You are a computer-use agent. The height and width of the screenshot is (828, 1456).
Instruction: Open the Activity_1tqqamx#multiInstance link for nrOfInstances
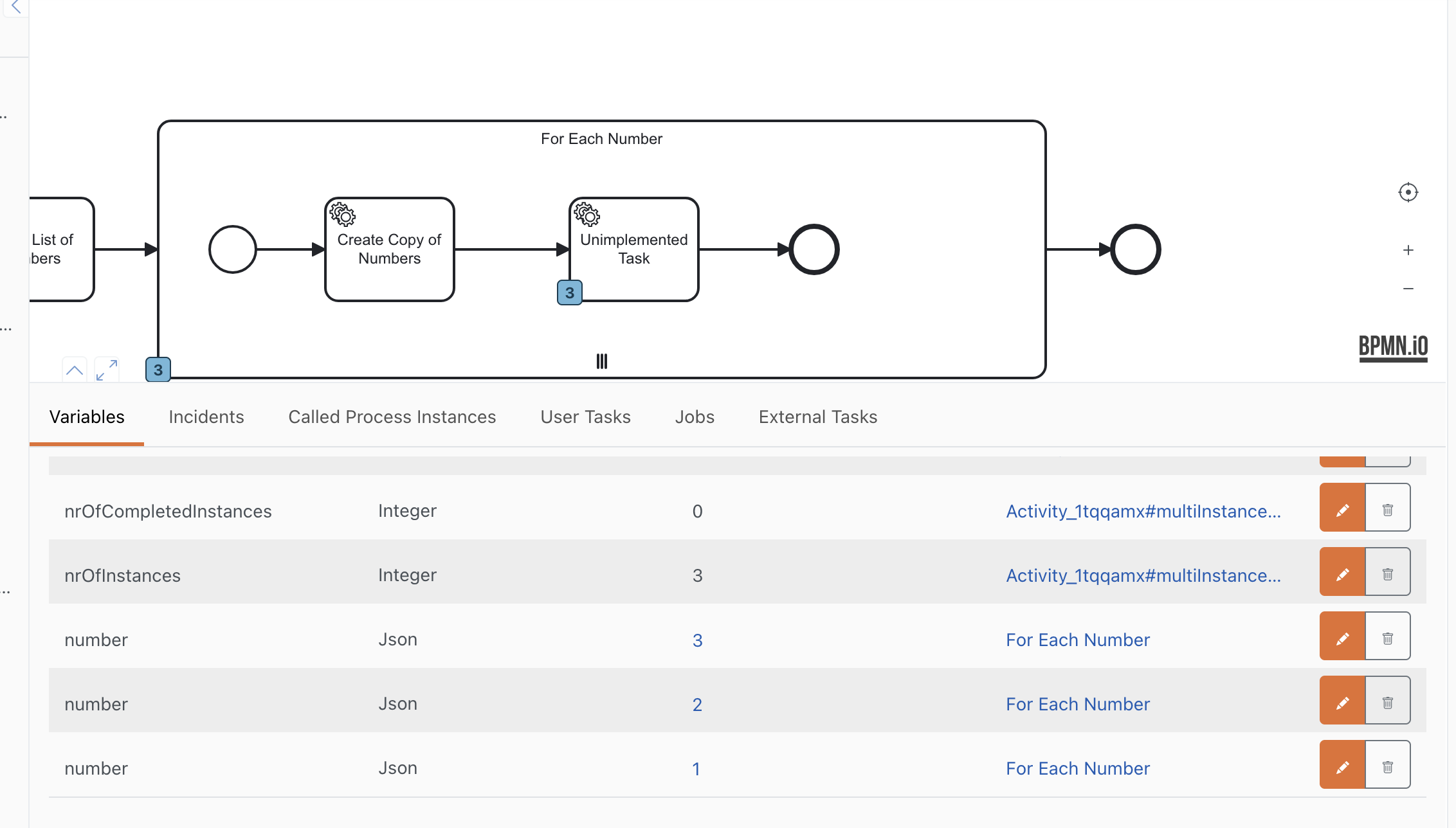tap(1143, 576)
